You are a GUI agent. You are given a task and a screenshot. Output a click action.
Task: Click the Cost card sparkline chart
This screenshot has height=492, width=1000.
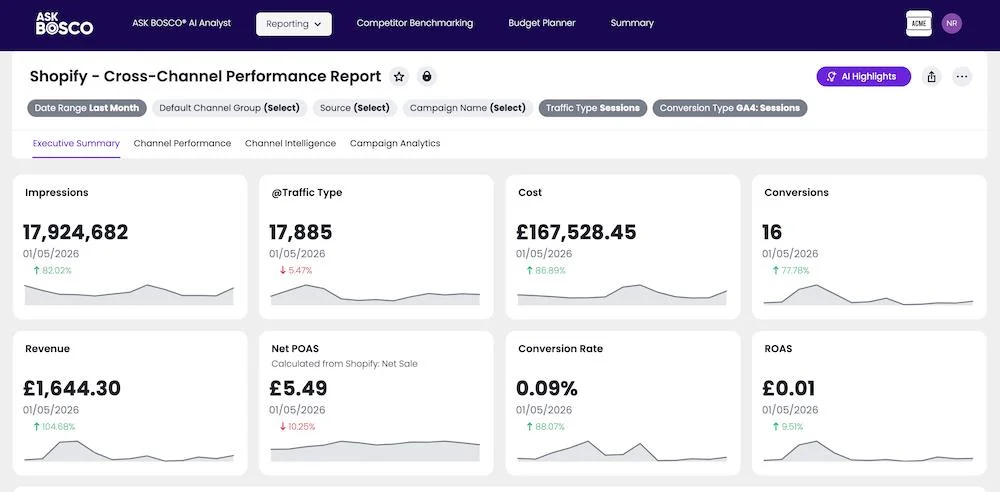(622, 294)
